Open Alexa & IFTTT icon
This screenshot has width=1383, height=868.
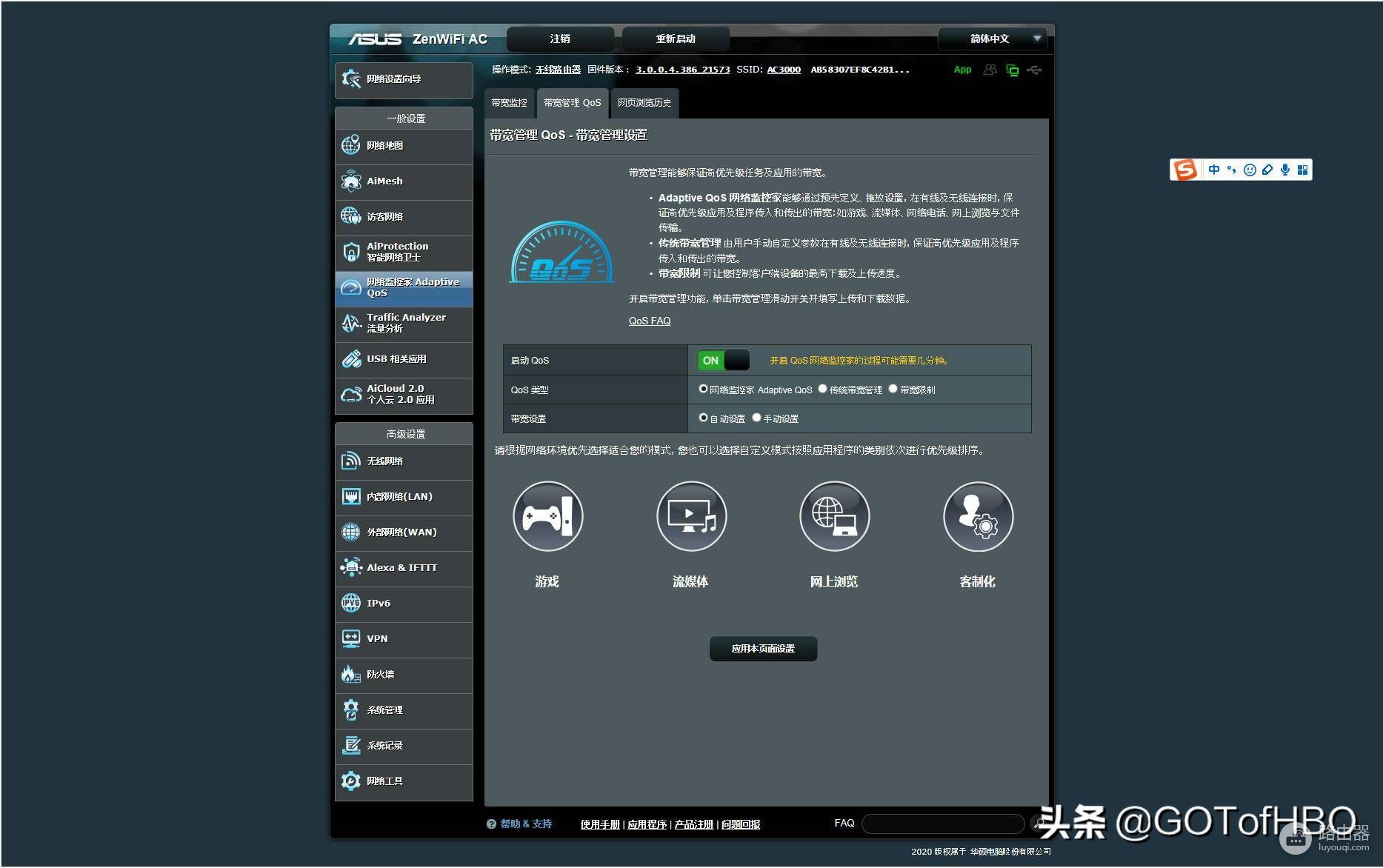[x=351, y=567]
